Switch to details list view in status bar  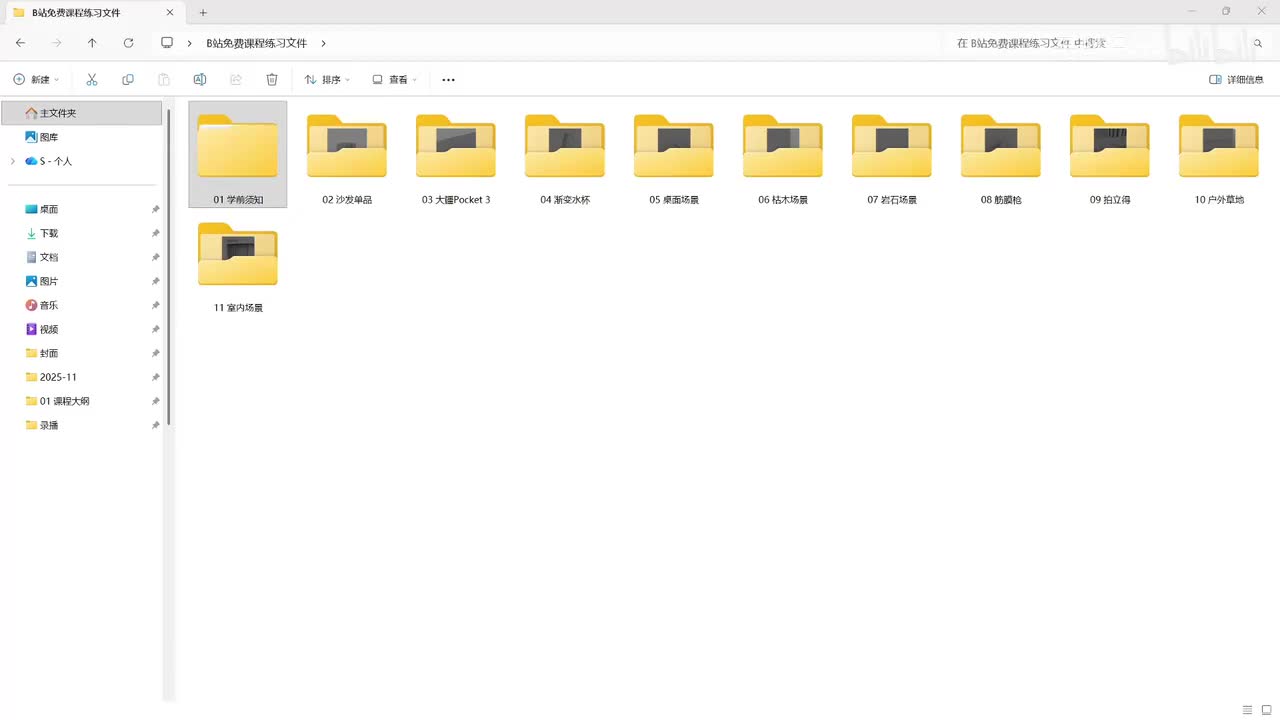coord(1247,710)
